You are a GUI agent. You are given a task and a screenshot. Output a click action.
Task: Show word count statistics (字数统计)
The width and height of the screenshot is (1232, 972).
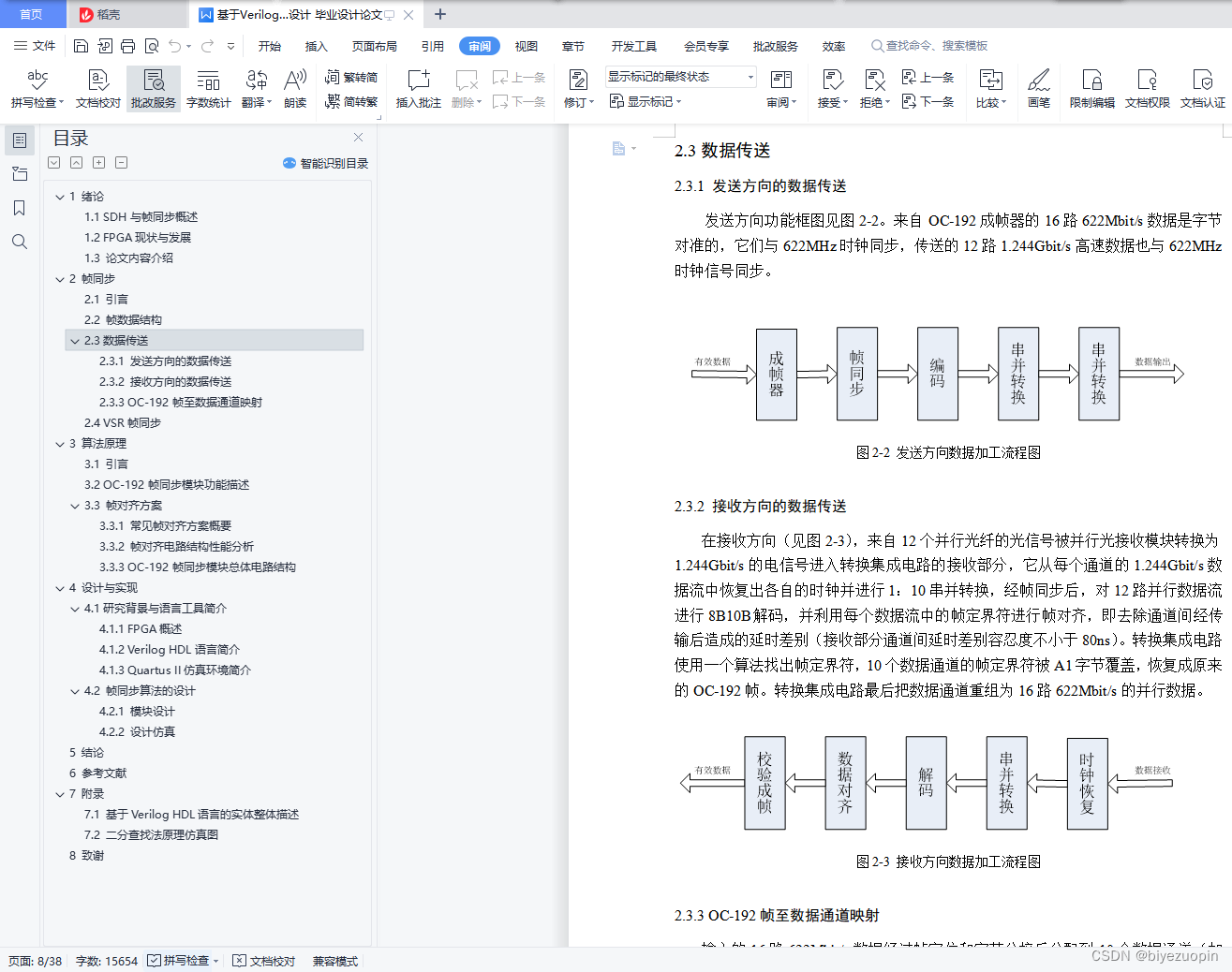tap(209, 88)
